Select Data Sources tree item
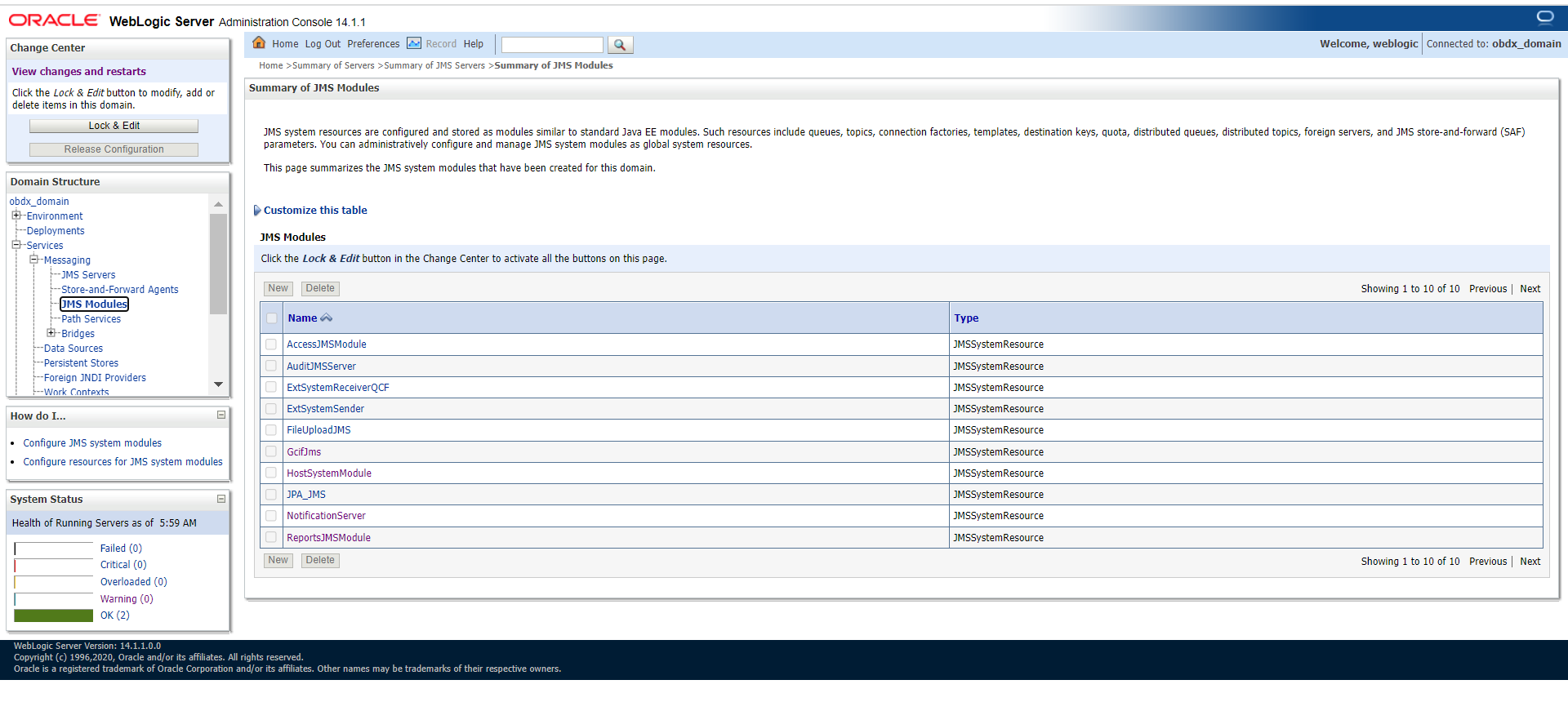 coord(73,349)
